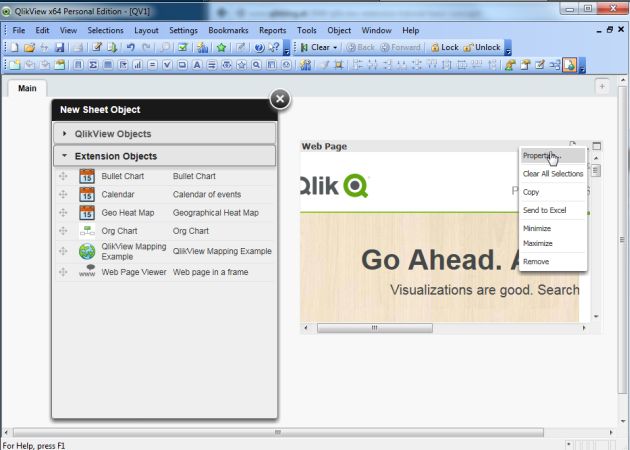This screenshot has width=630, height=450.
Task: Click the Create Container Object icon
Action: pos(271,65)
